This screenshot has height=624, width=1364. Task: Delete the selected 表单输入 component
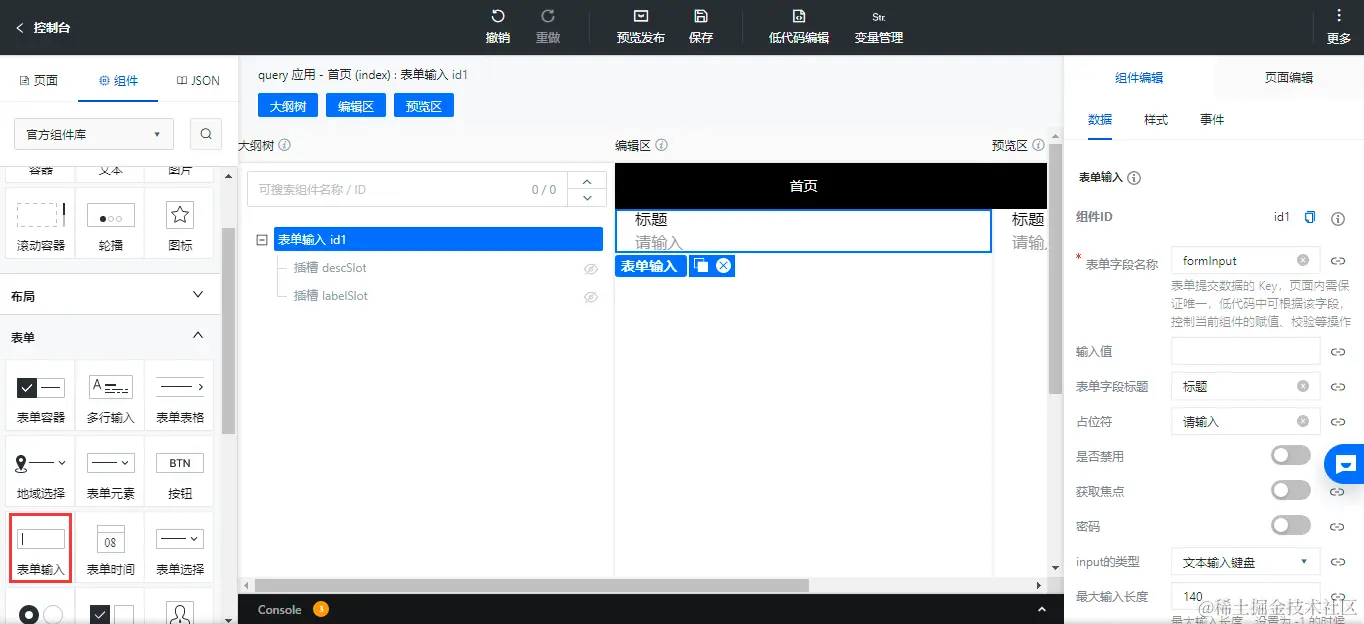[x=724, y=265]
